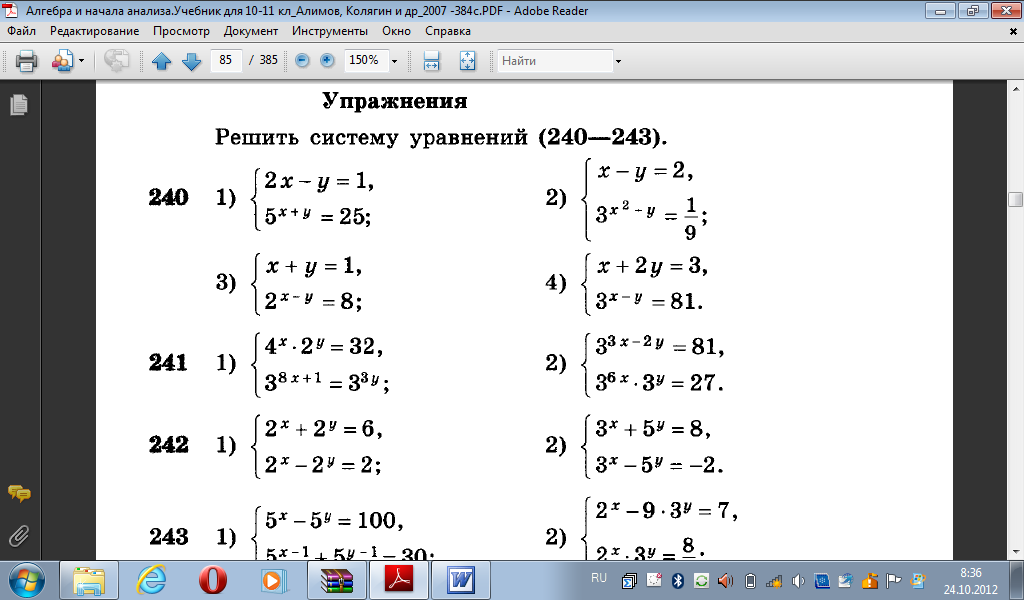Click the green sync tray icon
The image size is (1024, 600).
click(701, 580)
